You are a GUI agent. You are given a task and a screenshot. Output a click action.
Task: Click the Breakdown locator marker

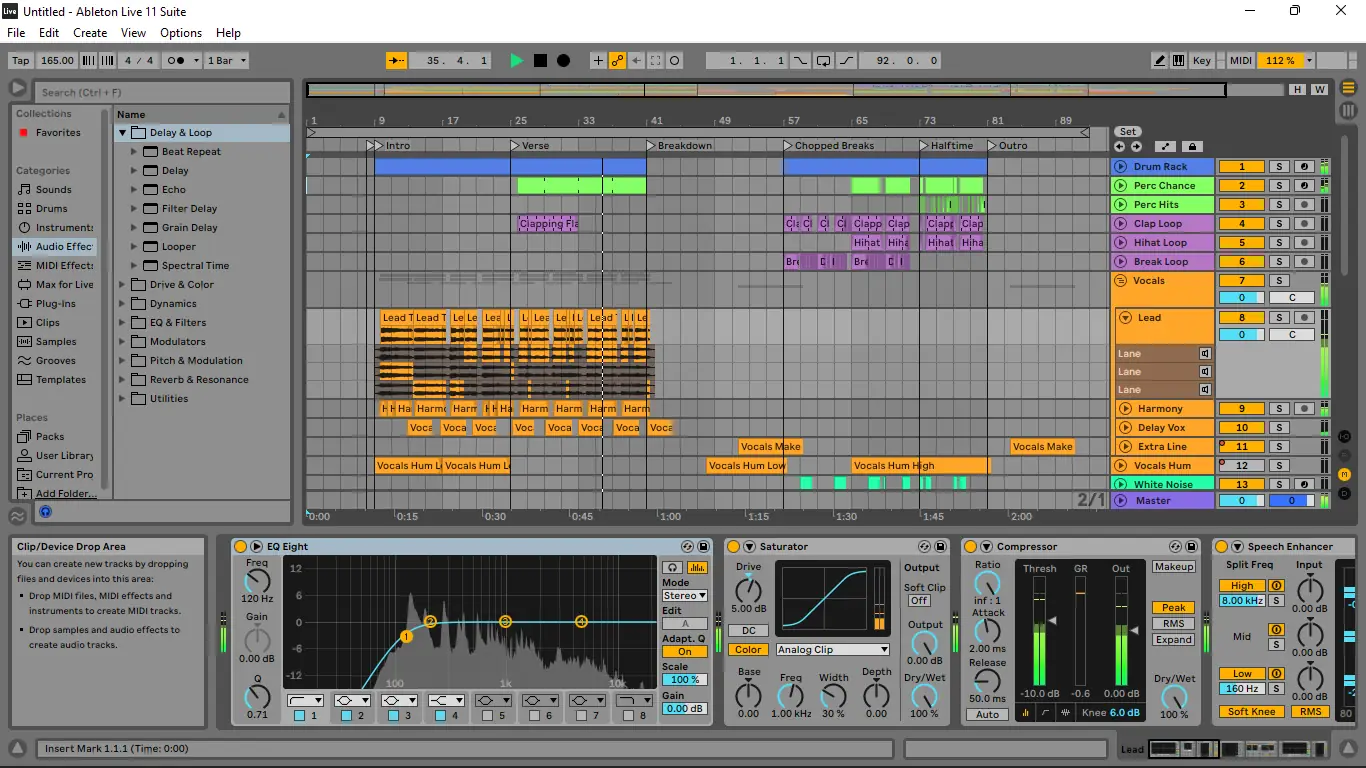pos(651,146)
